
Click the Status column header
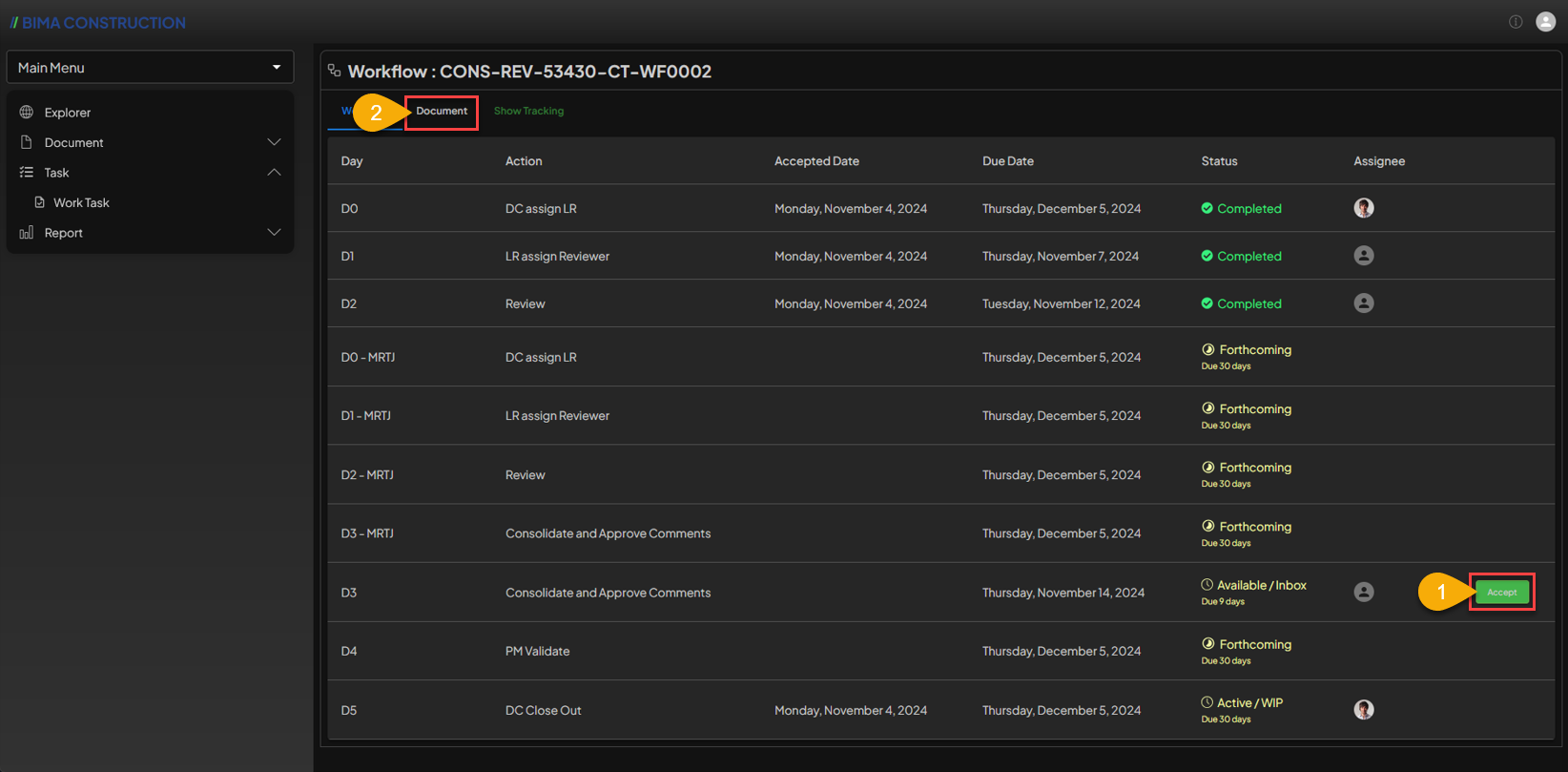1219,161
